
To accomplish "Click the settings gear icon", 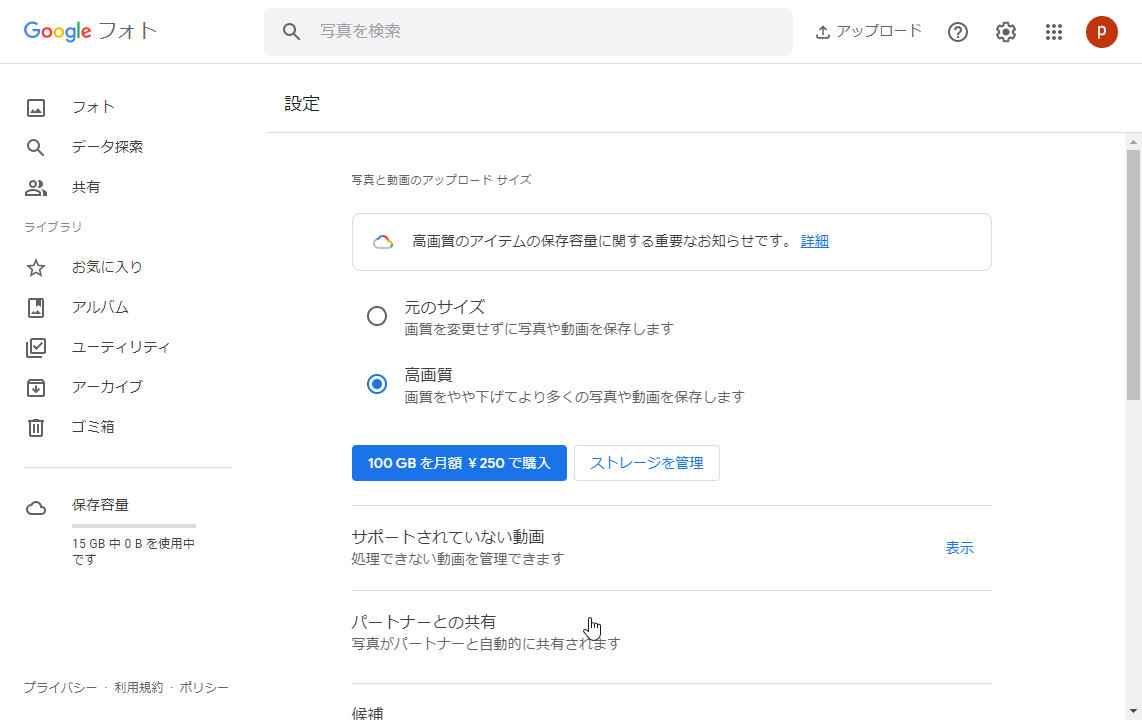I will (1005, 31).
